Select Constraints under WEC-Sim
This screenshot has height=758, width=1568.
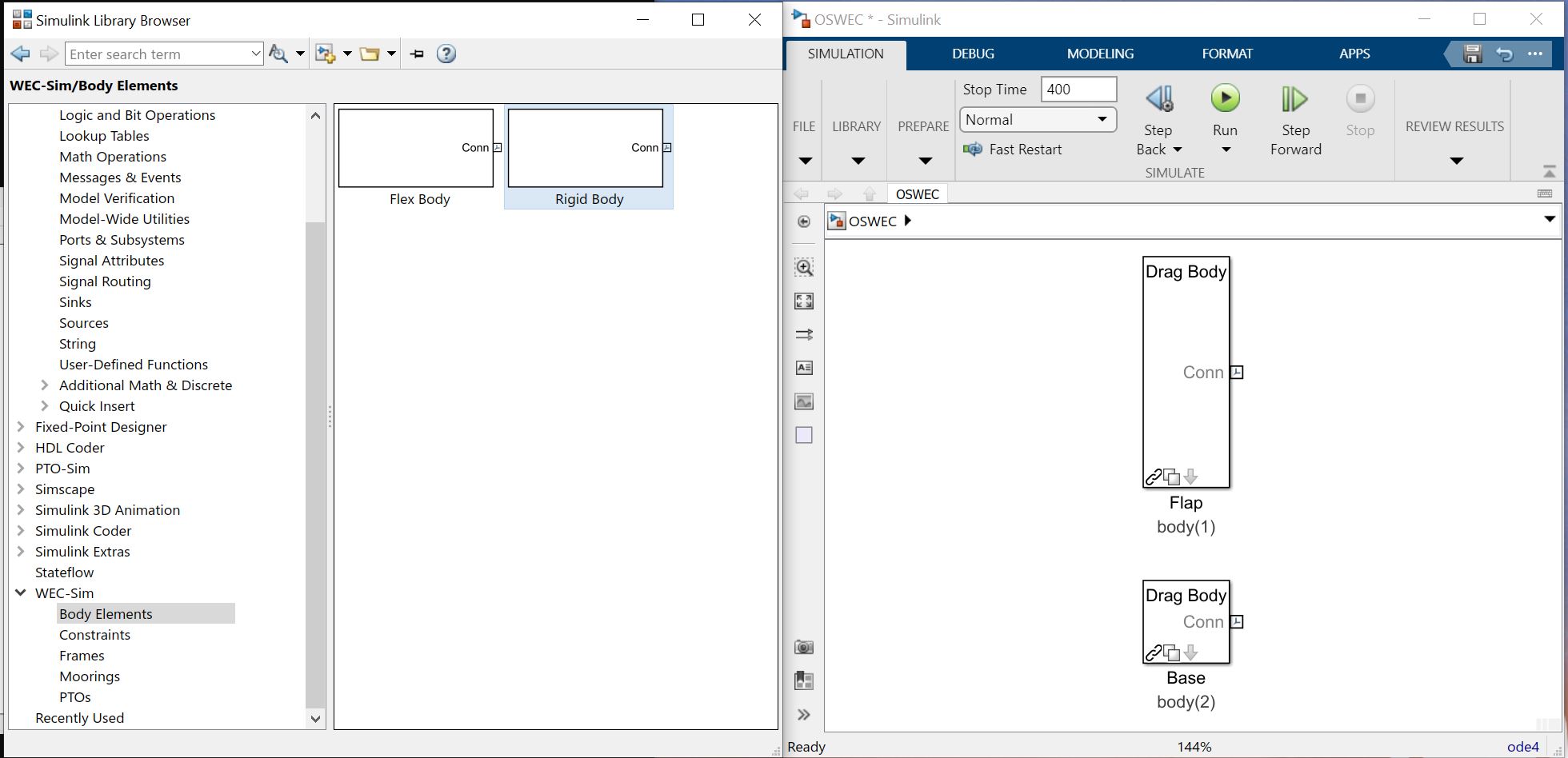click(x=94, y=635)
